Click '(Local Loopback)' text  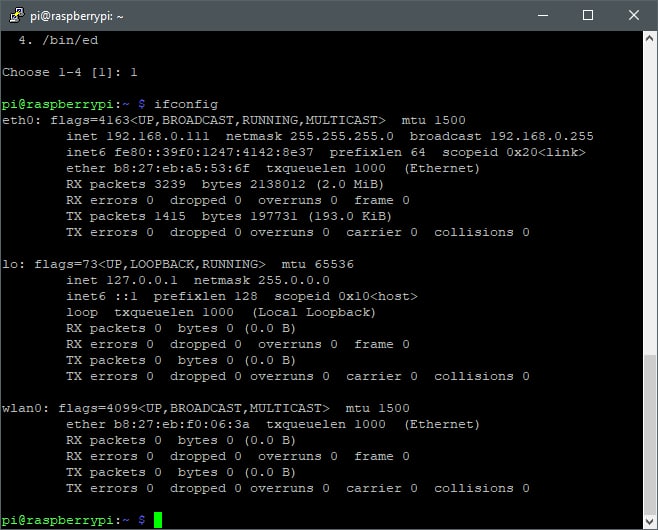click(x=314, y=313)
